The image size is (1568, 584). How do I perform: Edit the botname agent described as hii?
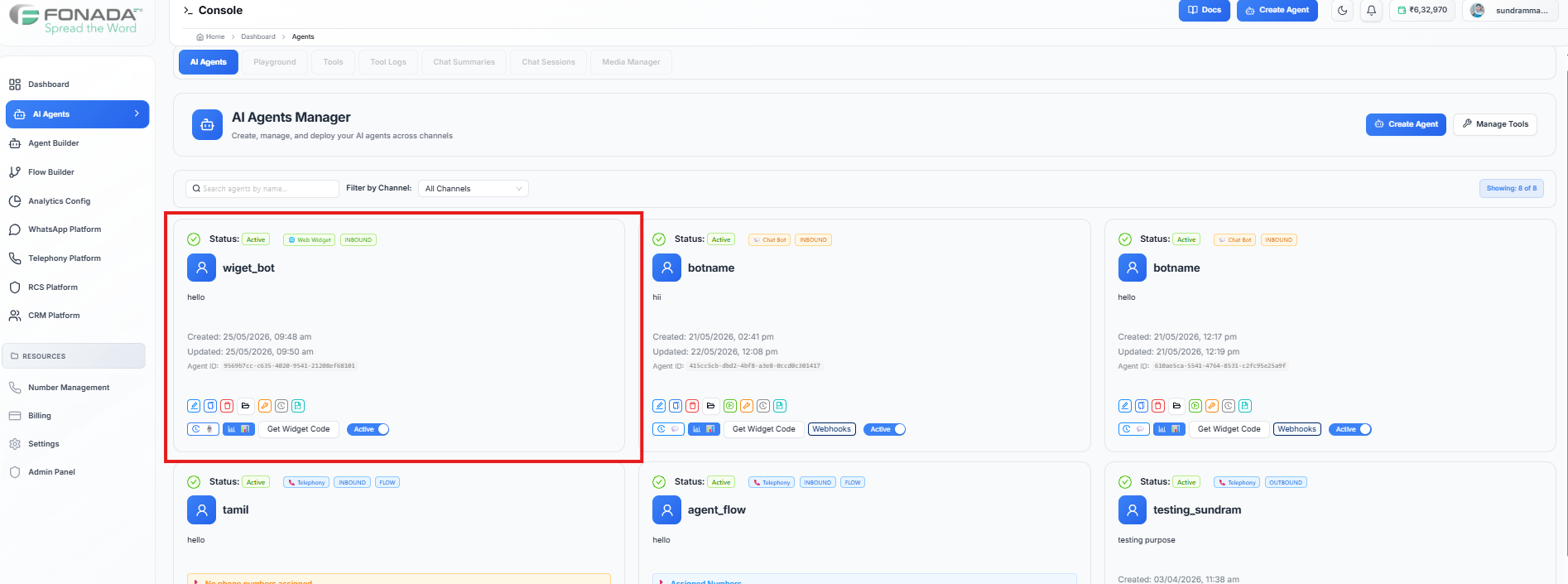[659, 406]
